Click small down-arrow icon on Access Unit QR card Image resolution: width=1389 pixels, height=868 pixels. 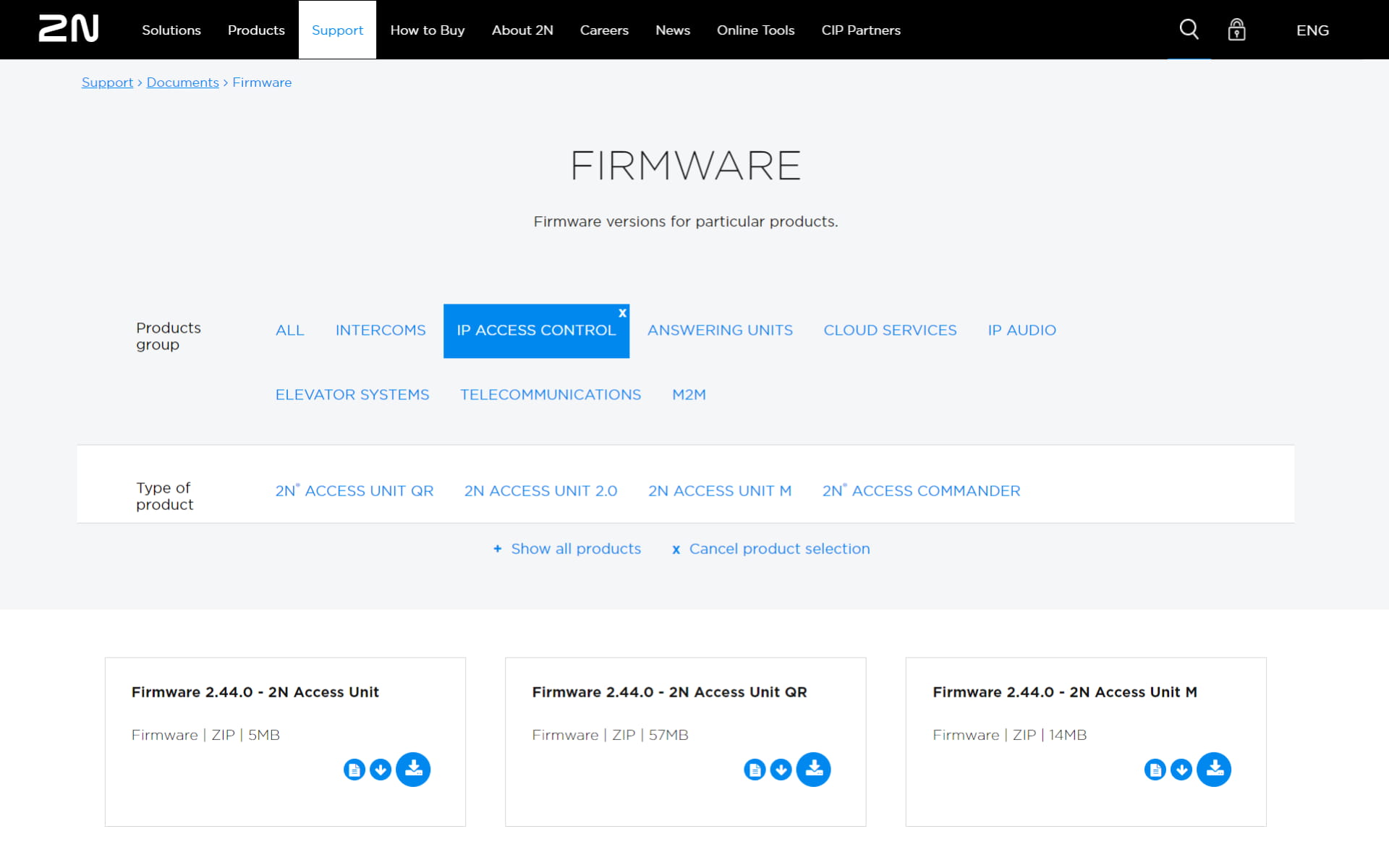tap(781, 770)
